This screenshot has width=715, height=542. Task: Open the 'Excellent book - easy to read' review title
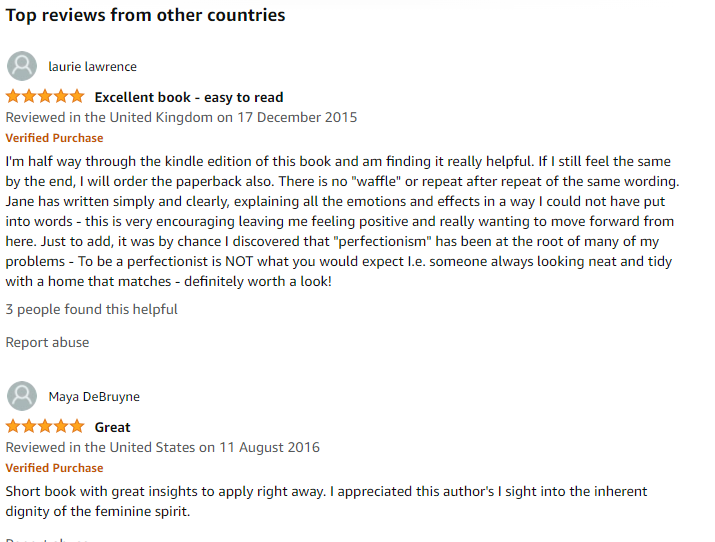189,97
